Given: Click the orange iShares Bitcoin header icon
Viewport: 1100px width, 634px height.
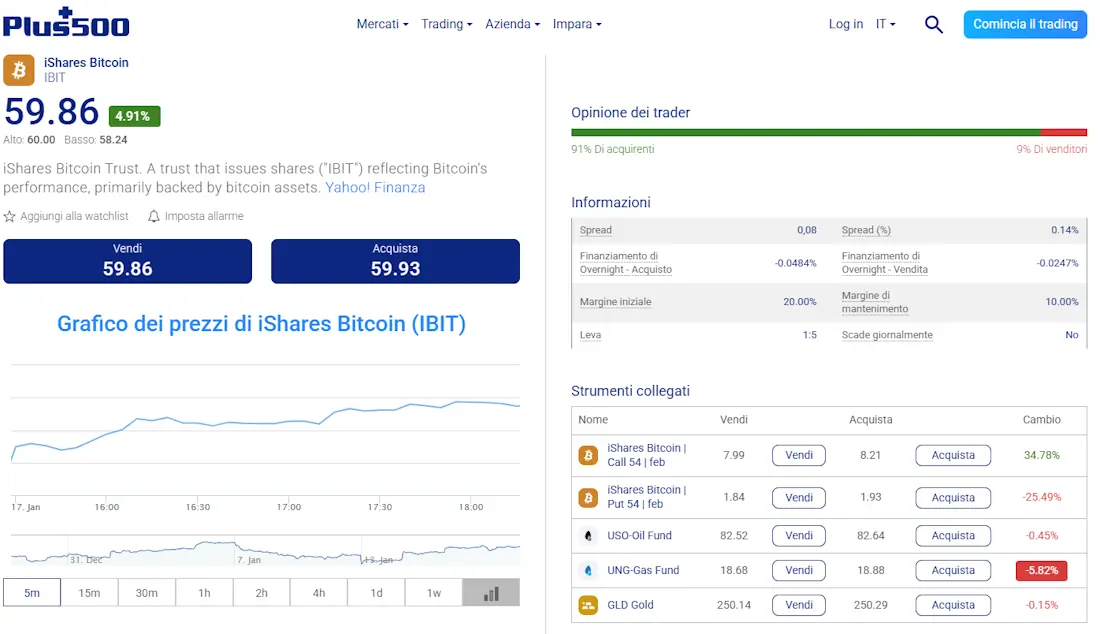Looking at the screenshot, I should click(x=19, y=70).
